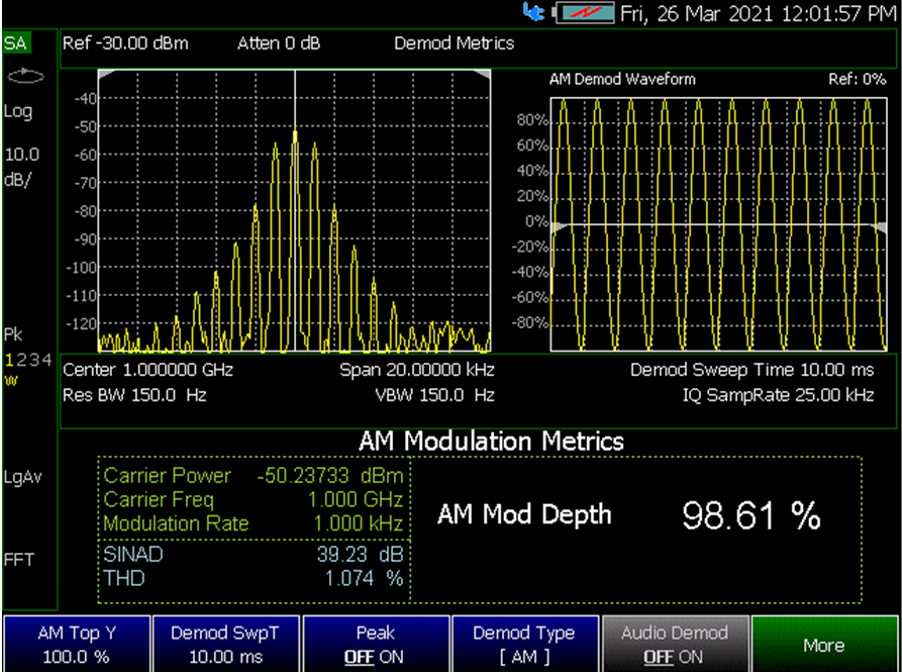
Task: Click the Res BW 150.0 Hz readout
Action: point(135,395)
